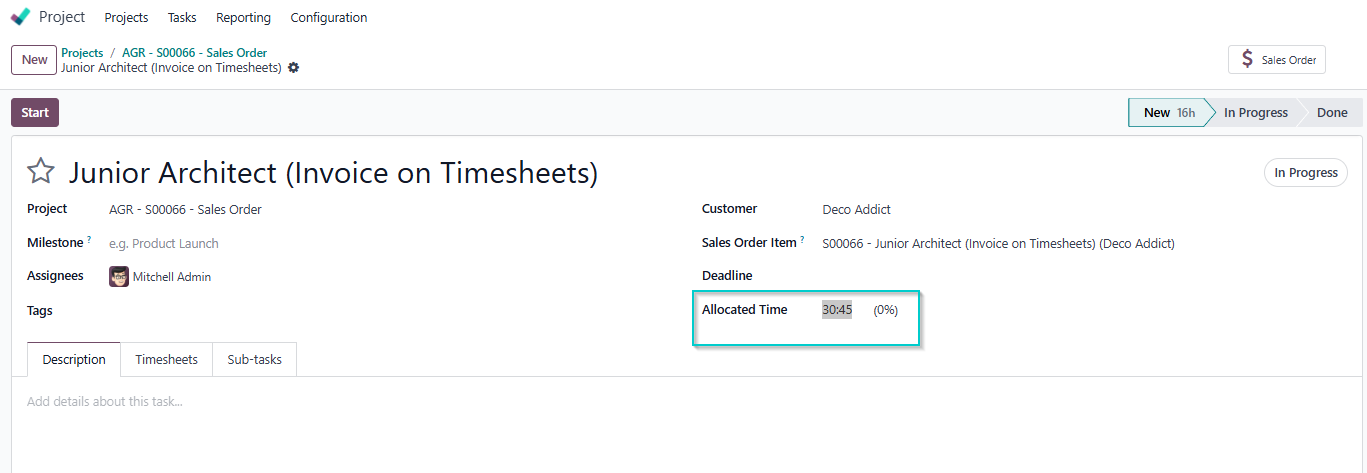Click the Project app logo icon

(20, 17)
